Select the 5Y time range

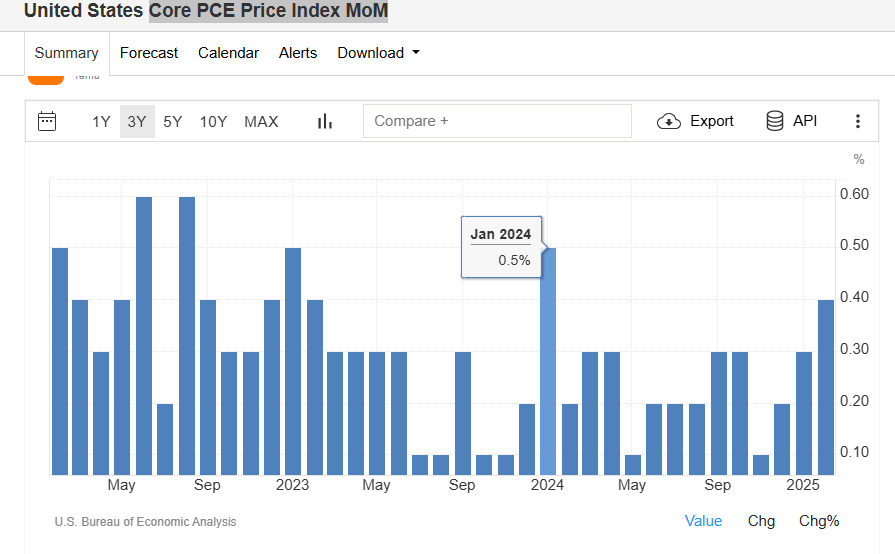coord(172,122)
